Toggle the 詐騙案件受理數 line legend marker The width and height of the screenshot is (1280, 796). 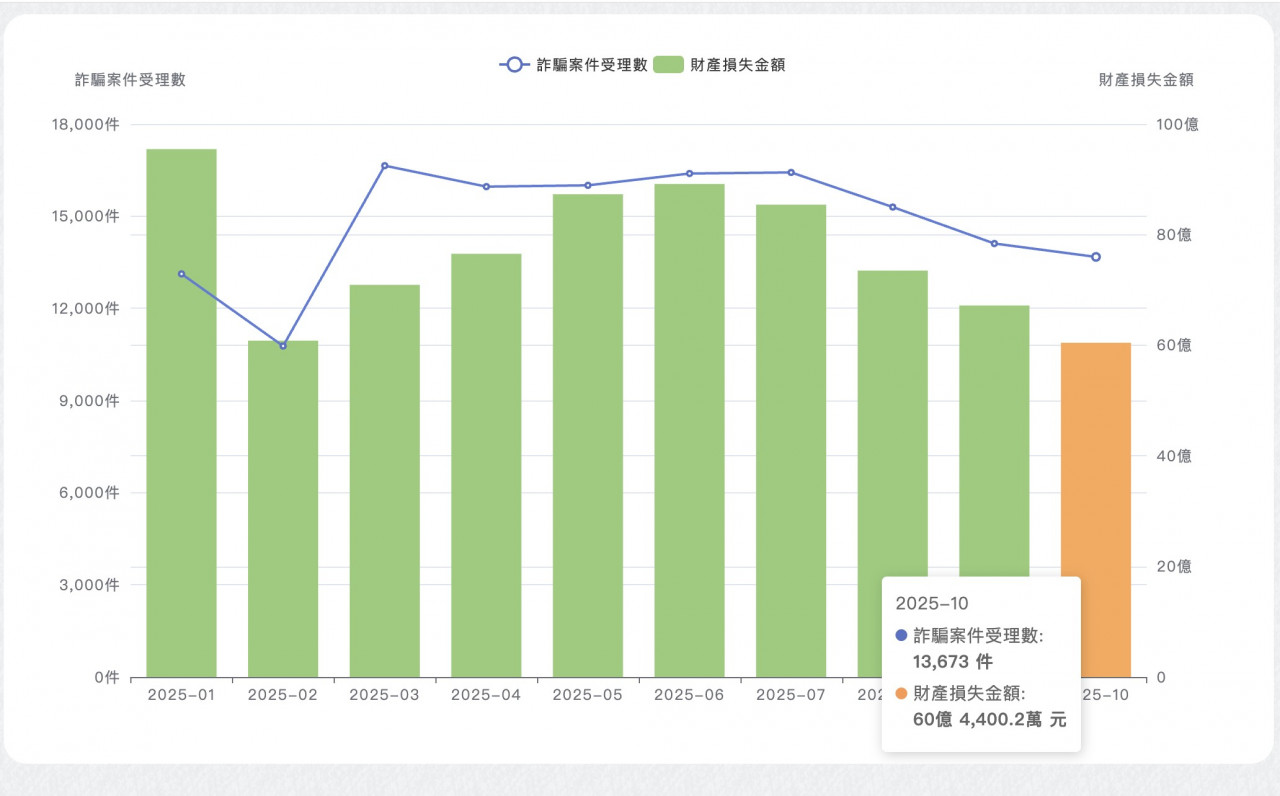click(514, 65)
